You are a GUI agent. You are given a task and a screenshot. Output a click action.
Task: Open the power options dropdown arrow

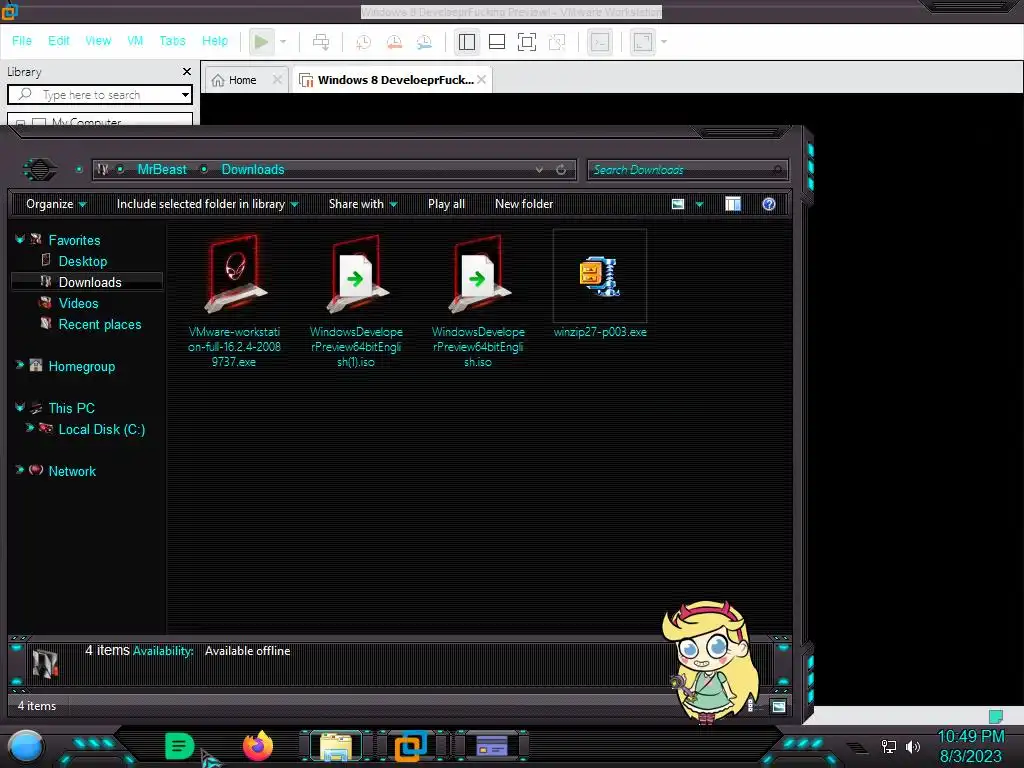coord(283,42)
